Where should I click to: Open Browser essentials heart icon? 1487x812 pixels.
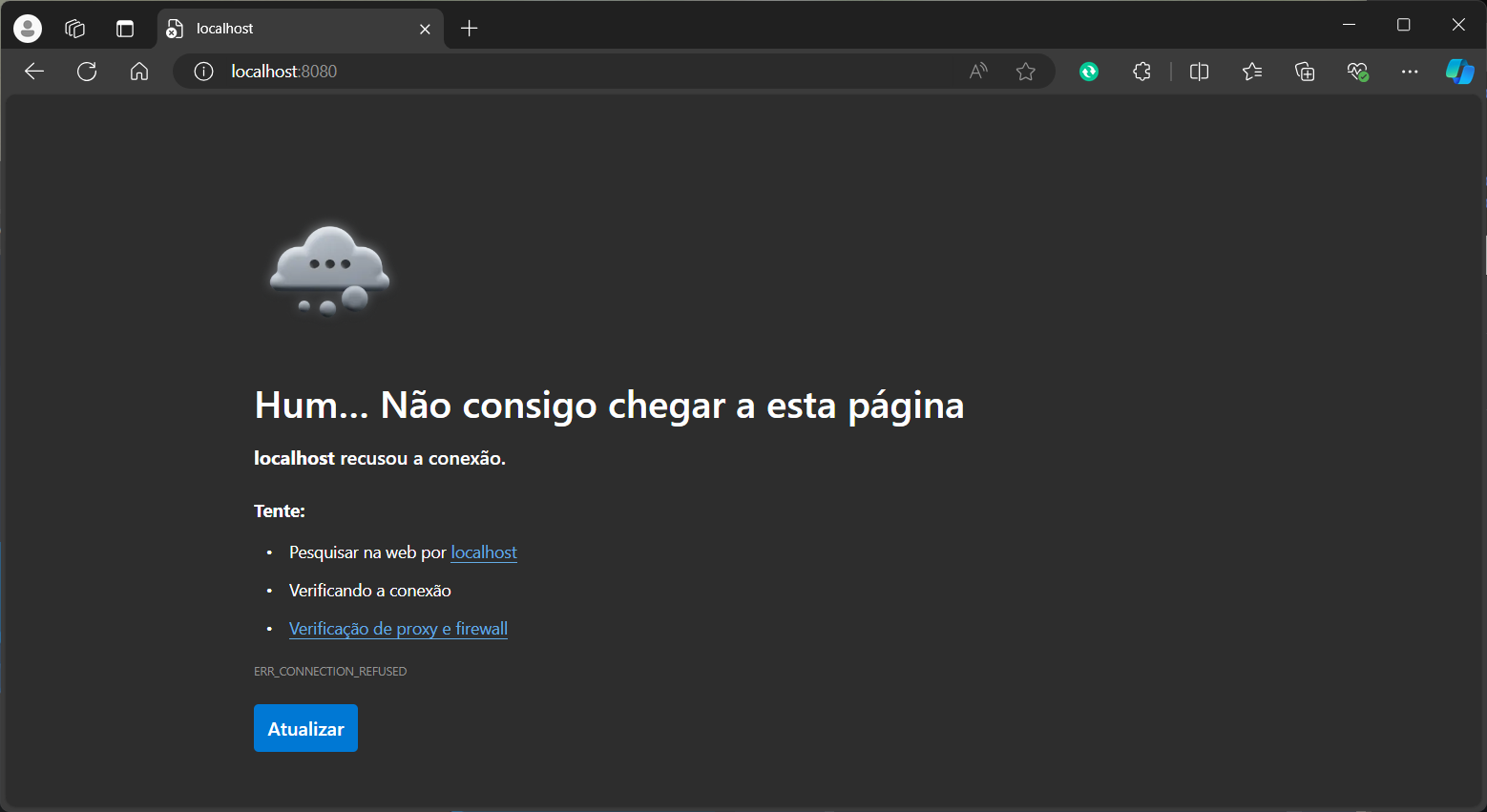(1357, 72)
